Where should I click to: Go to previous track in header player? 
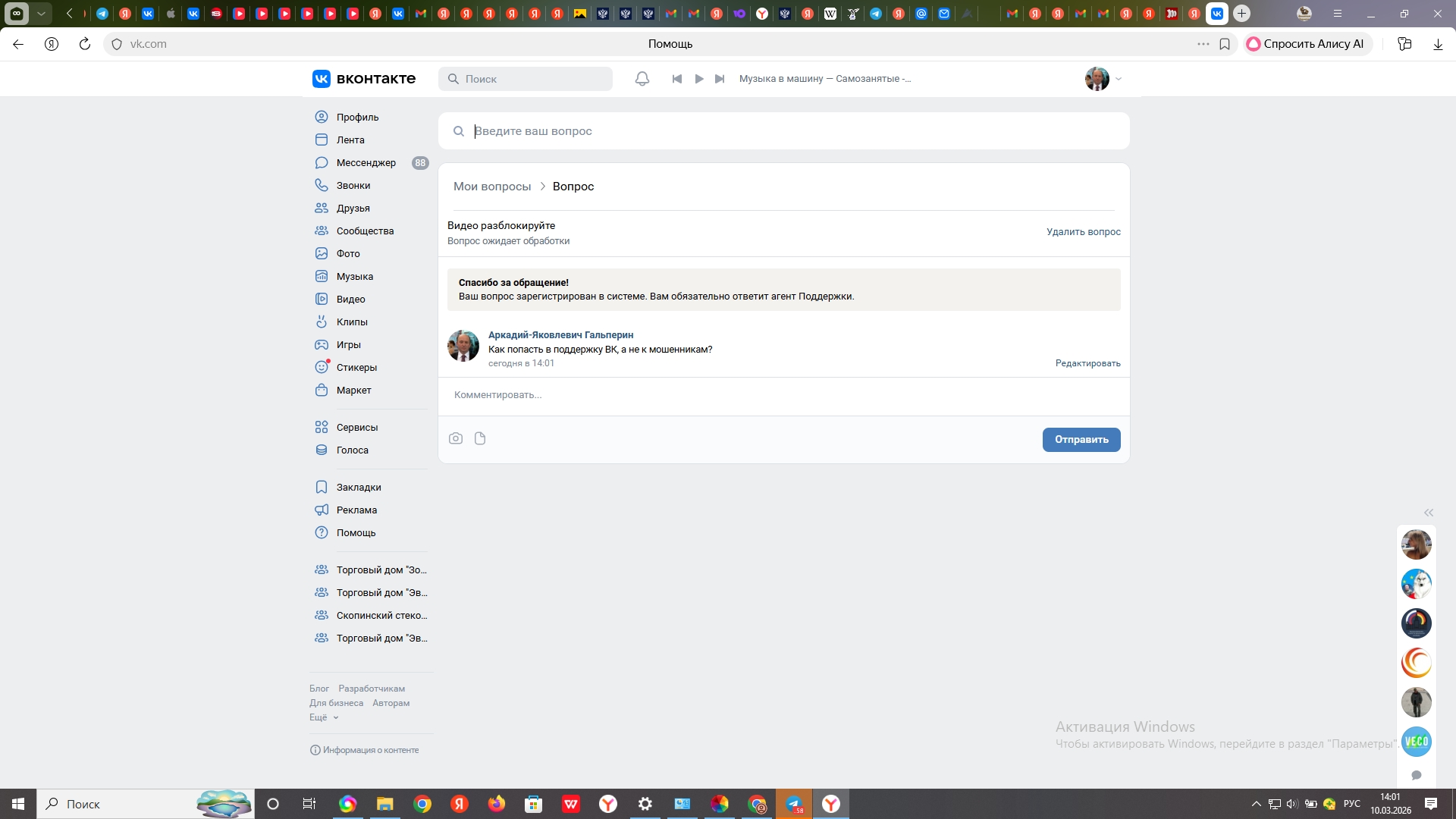(677, 79)
